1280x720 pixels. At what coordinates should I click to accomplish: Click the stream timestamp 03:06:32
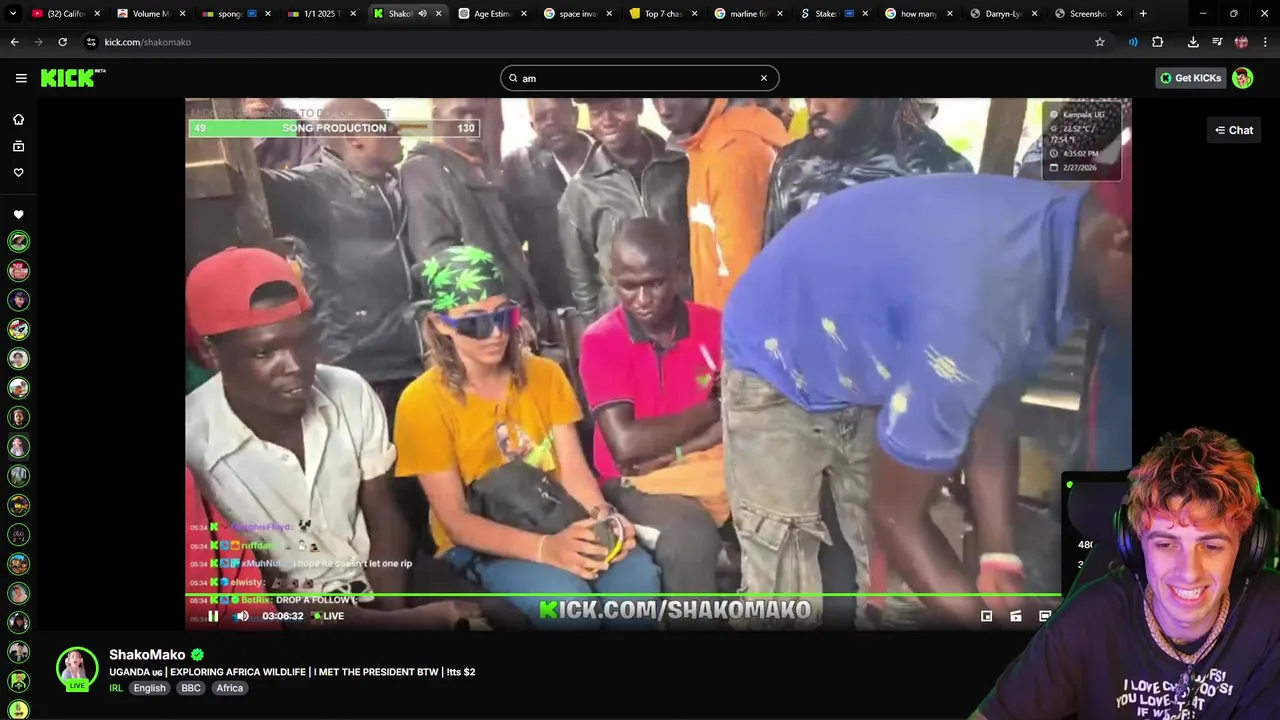[282, 616]
